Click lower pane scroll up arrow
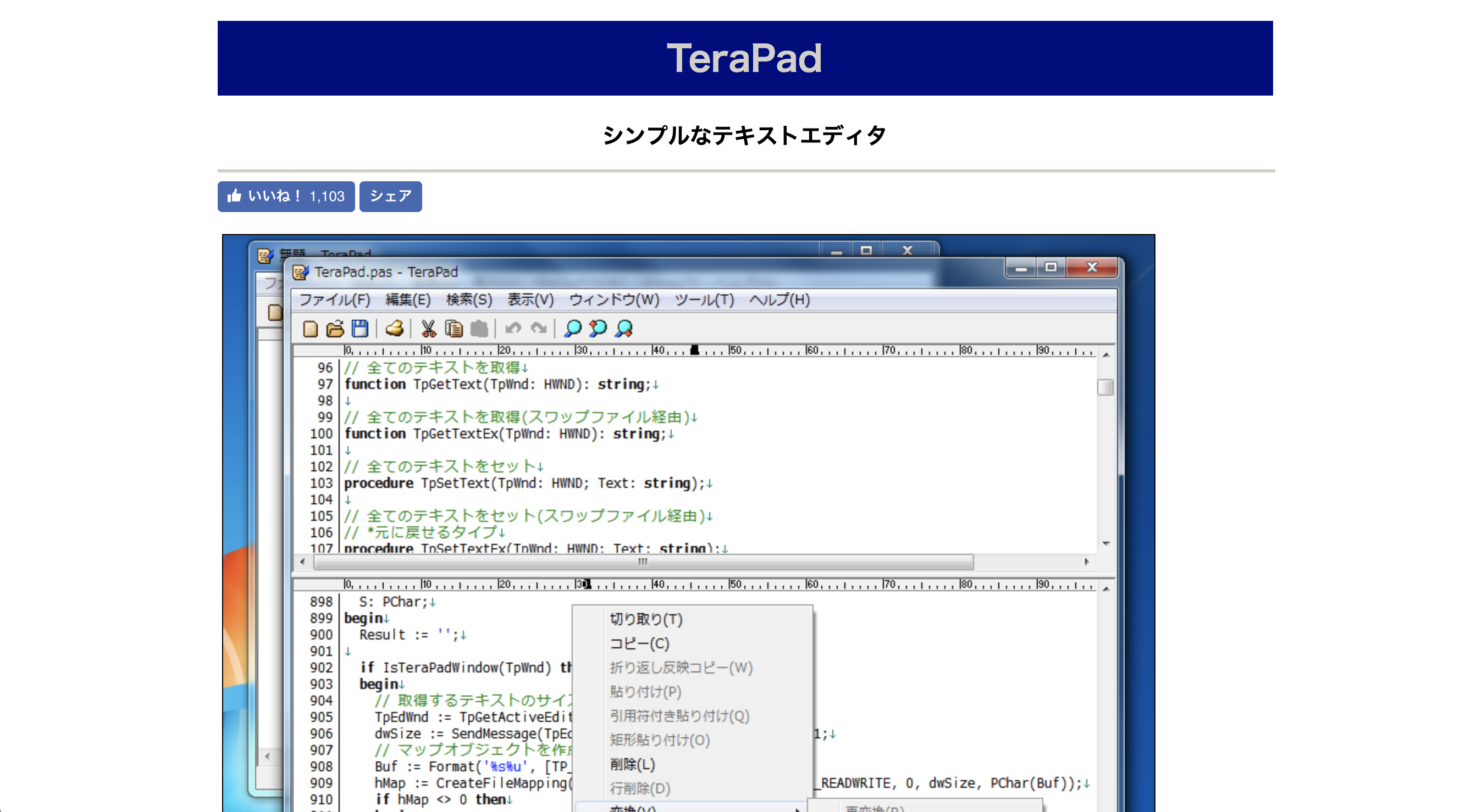Viewport: 1471px width, 812px height. pyautogui.click(x=1105, y=589)
